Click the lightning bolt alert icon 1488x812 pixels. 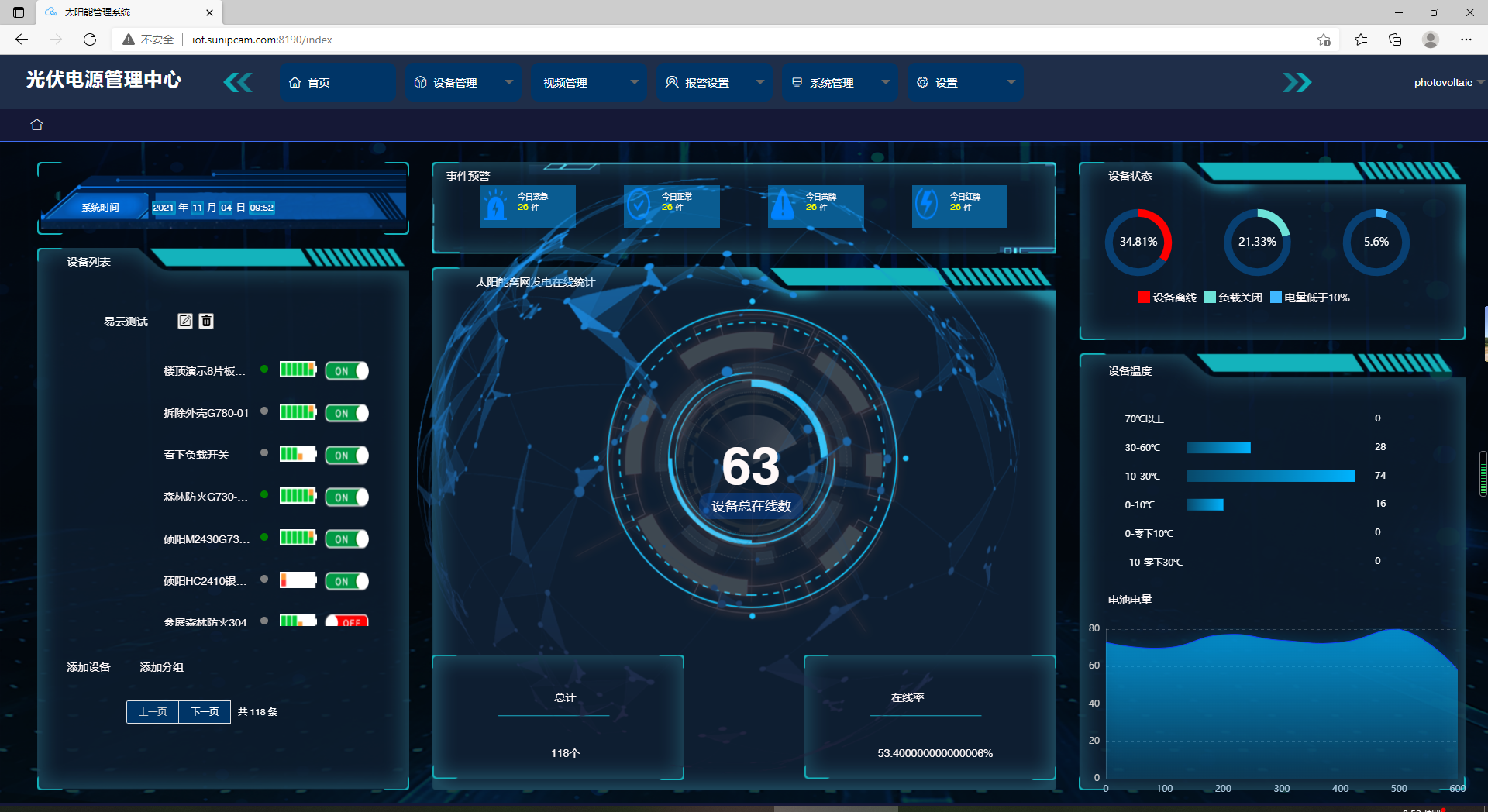coord(926,205)
